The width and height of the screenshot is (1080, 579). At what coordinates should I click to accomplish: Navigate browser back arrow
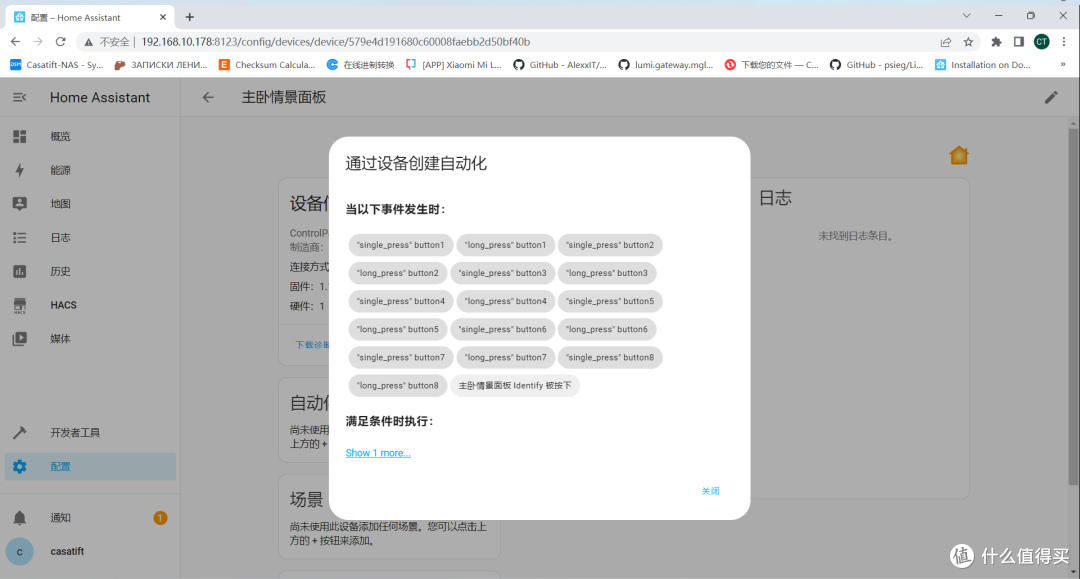[x=16, y=42]
